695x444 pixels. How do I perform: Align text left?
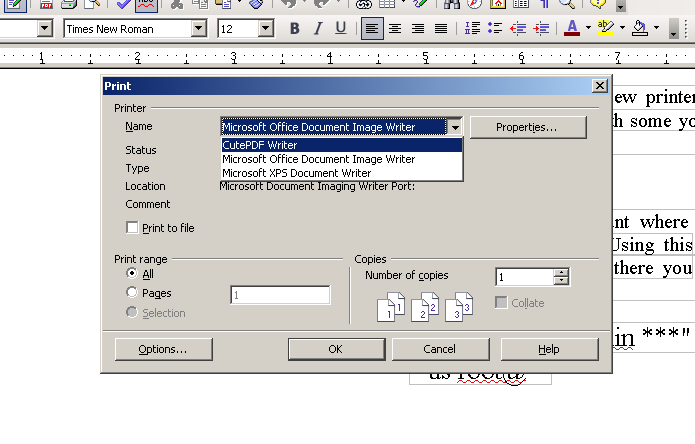click(372, 29)
